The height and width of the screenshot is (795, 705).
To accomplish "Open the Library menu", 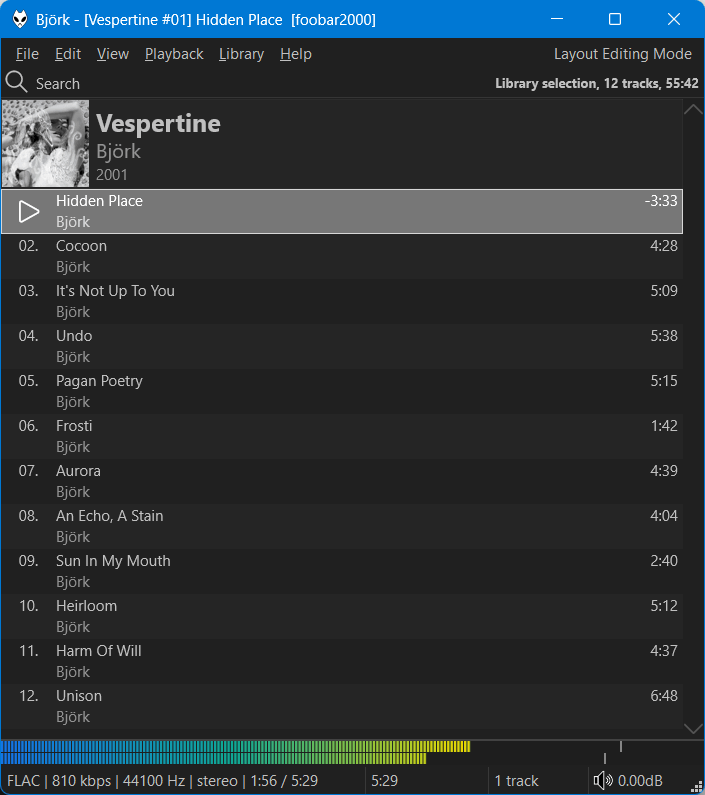I will tap(241, 54).
